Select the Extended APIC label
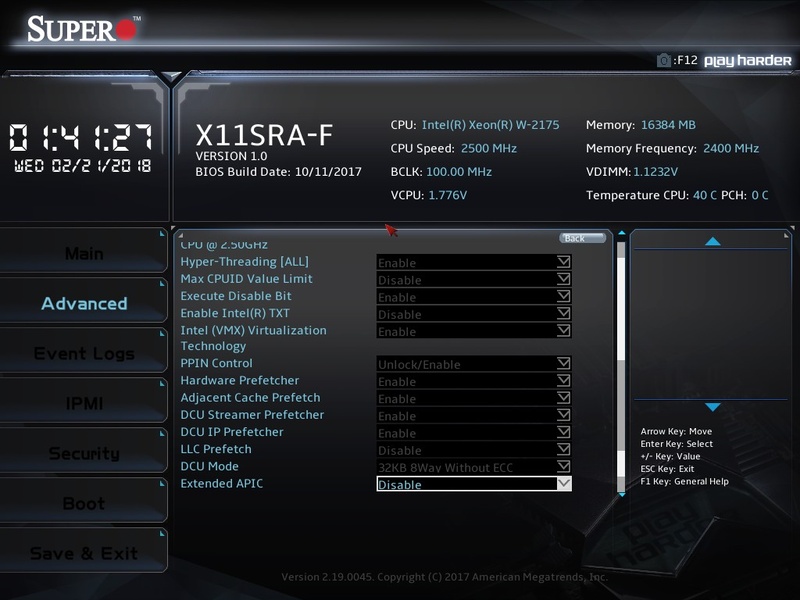Screen dimensions: 800x600 click(x=221, y=483)
